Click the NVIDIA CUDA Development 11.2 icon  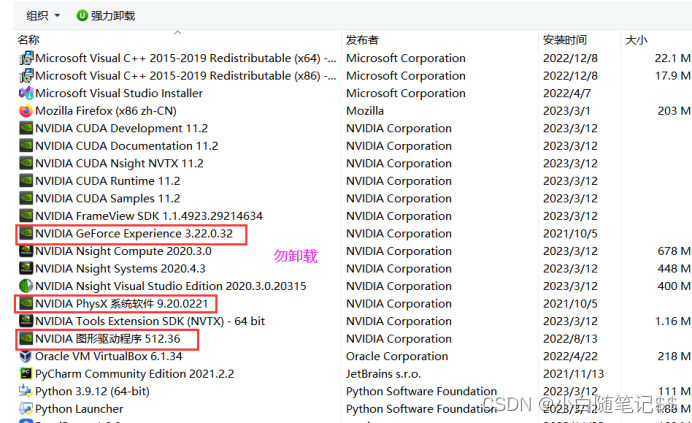[x=26, y=128]
